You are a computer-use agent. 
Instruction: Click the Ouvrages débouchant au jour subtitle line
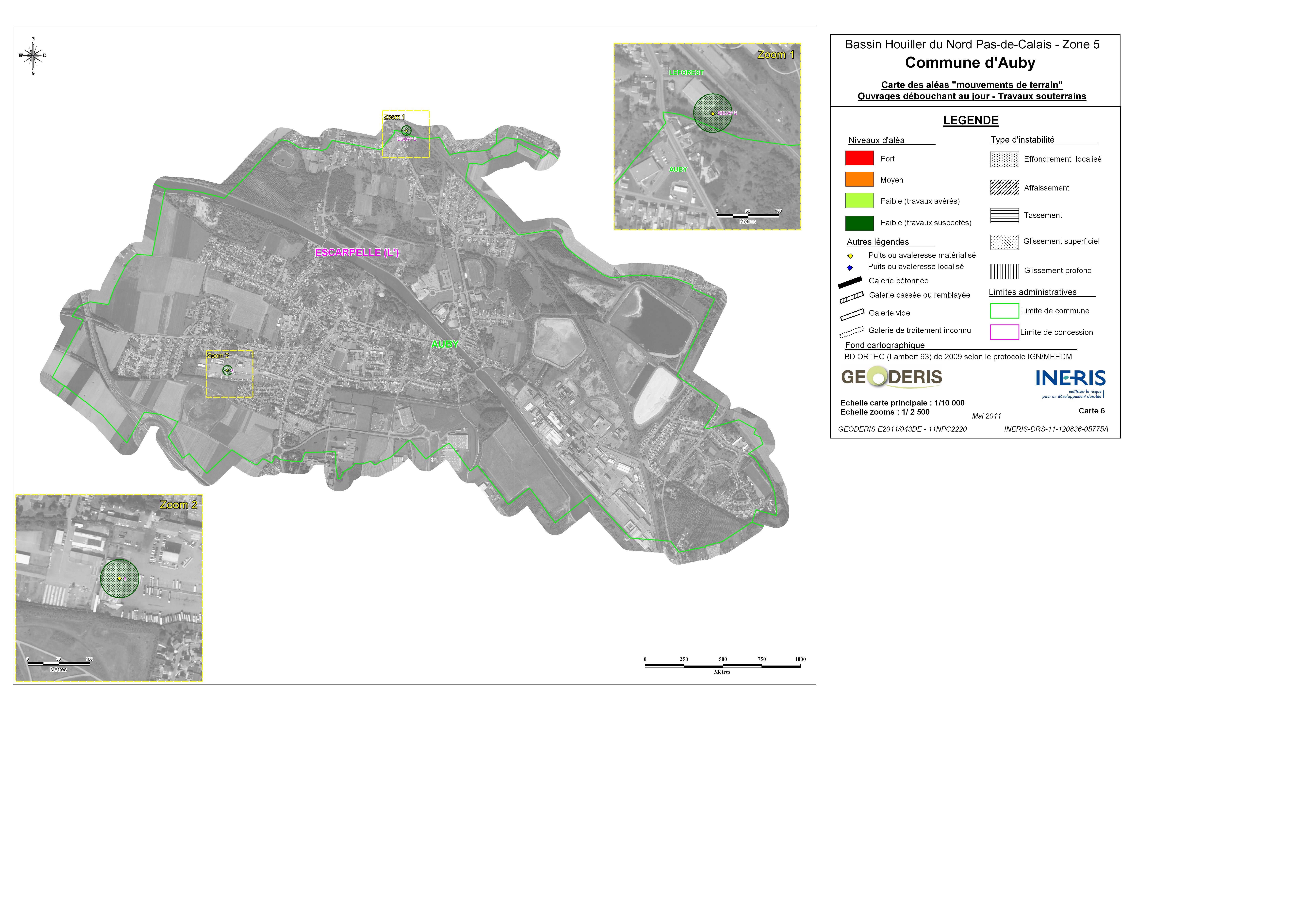click(x=972, y=96)
